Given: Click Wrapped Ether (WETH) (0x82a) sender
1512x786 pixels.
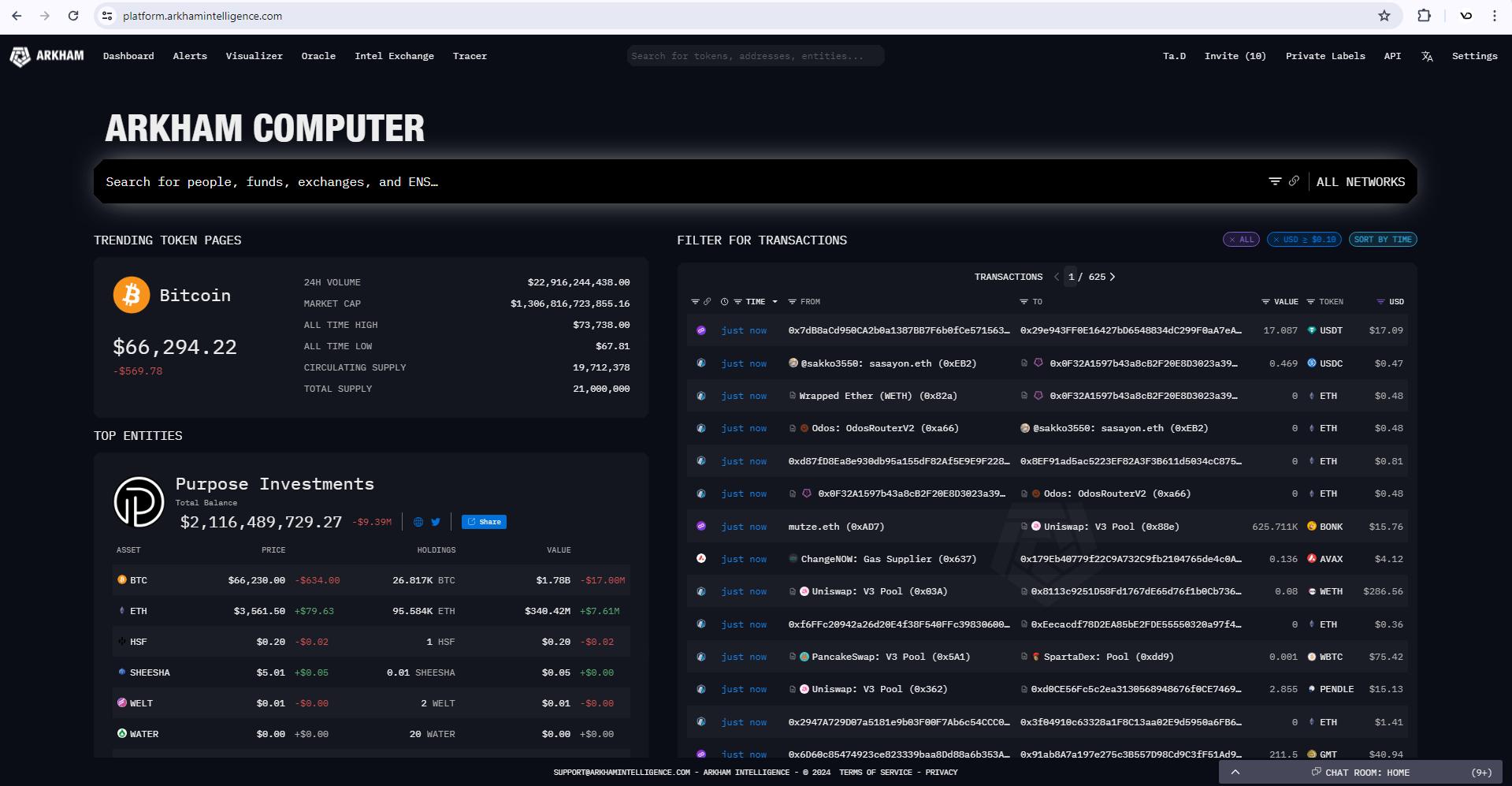Looking at the screenshot, I should click(878, 396).
